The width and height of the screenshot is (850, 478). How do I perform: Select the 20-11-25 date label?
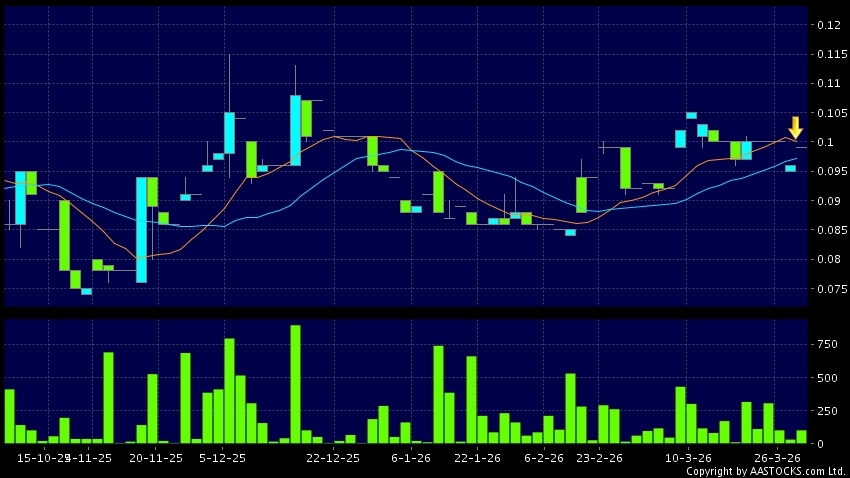pyautogui.click(x=156, y=457)
